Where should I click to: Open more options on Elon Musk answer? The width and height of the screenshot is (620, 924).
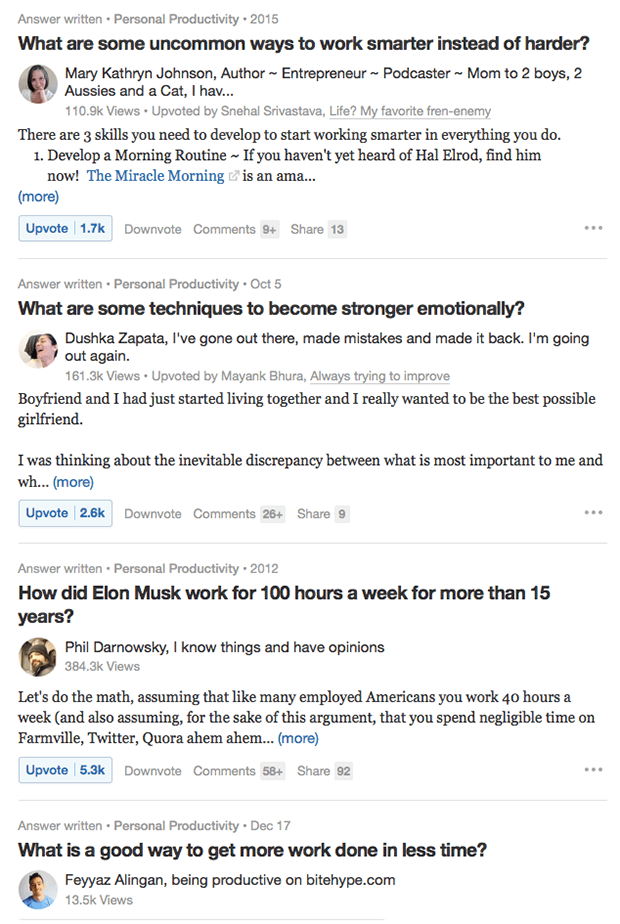click(593, 770)
